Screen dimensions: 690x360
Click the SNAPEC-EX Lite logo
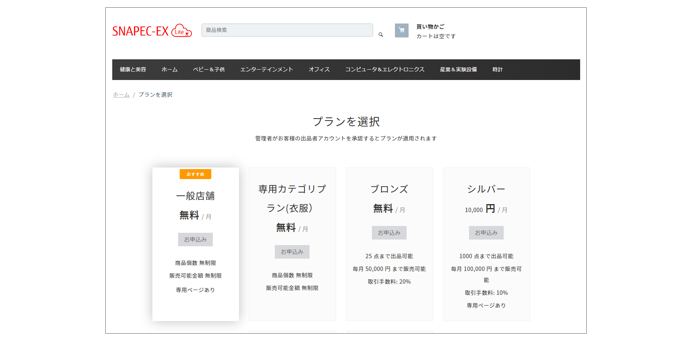[152, 31]
